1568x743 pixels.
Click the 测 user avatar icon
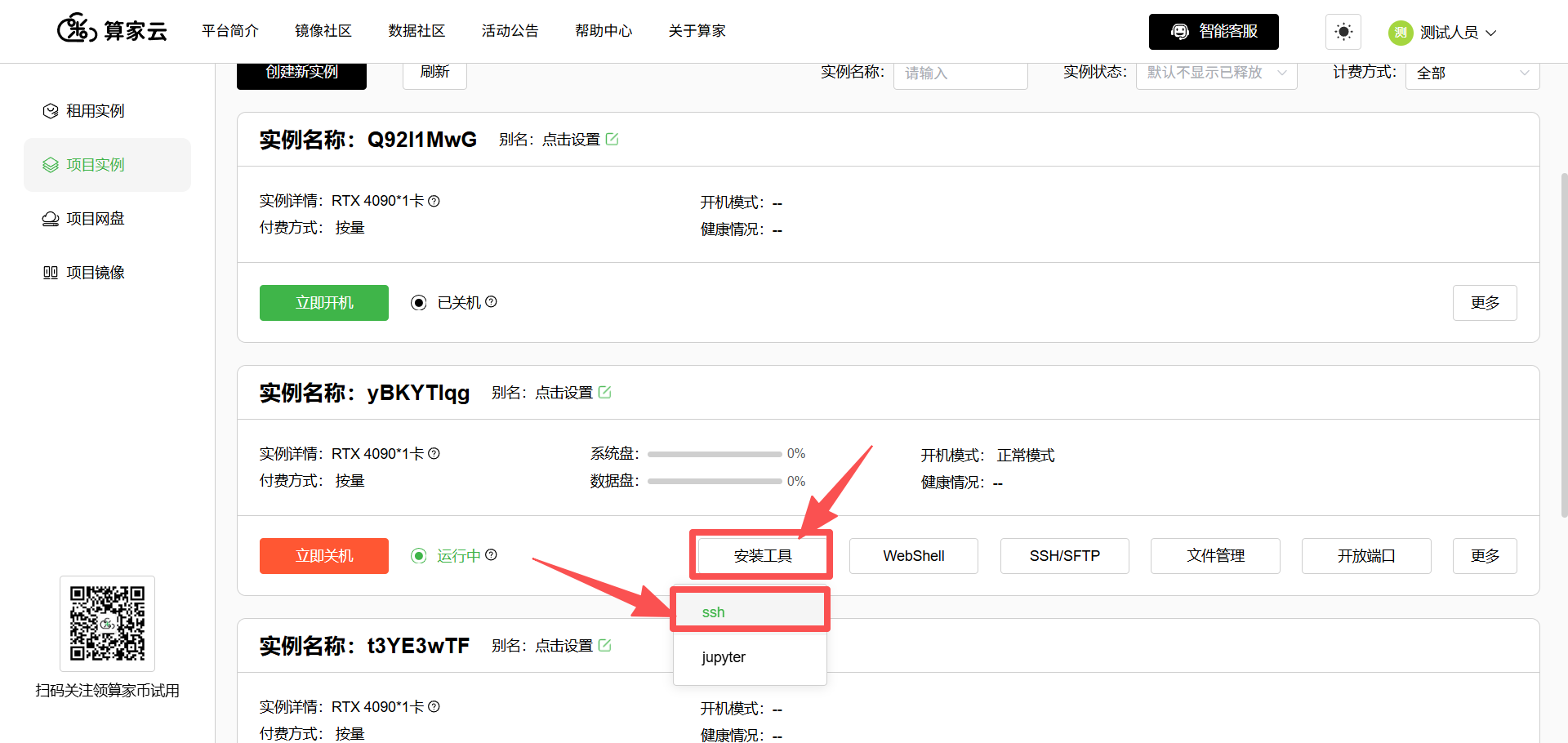click(1401, 33)
